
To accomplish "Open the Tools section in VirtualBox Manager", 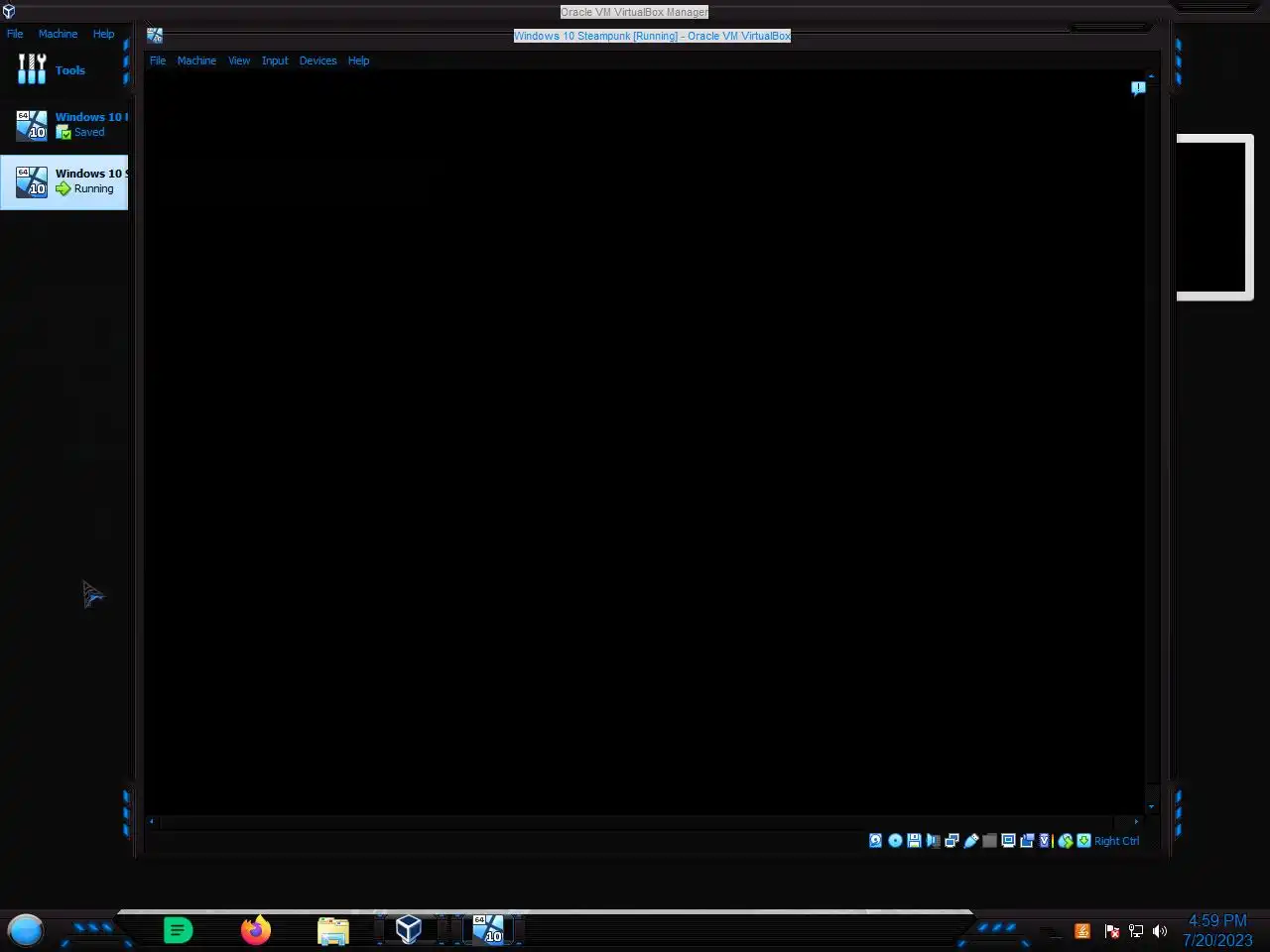I will pyautogui.click(x=63, y=69).
